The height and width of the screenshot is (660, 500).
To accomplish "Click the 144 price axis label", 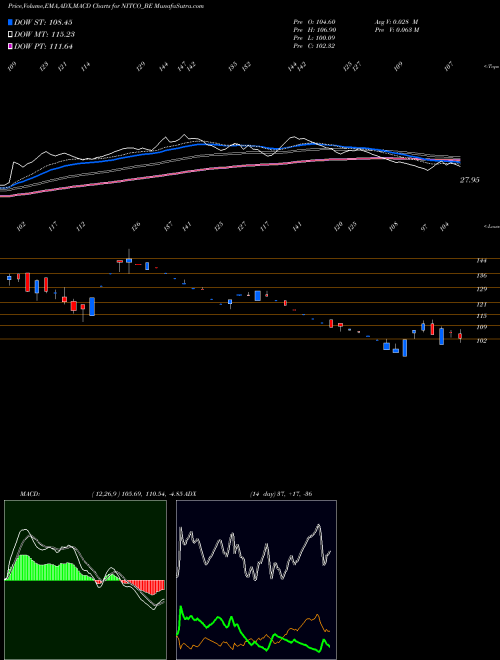I will [481, 261].
